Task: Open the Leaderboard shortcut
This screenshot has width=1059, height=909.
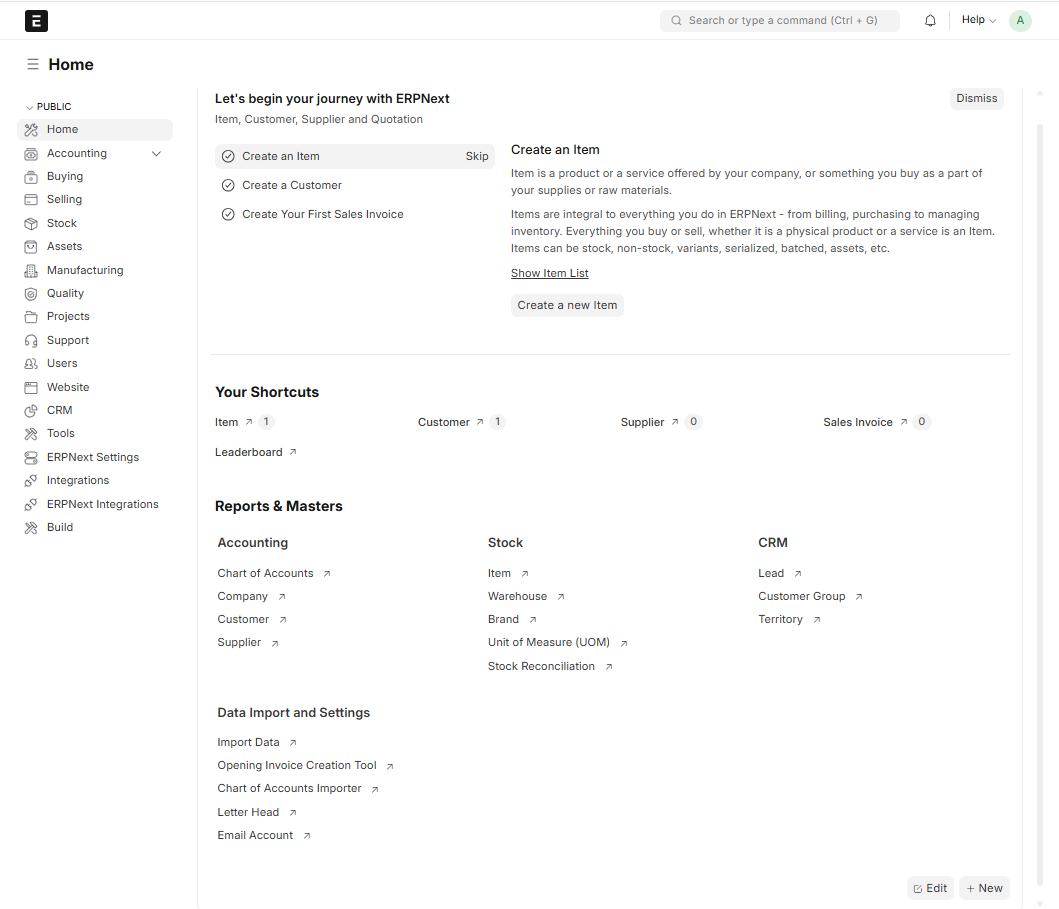Action: coord(256,452)
